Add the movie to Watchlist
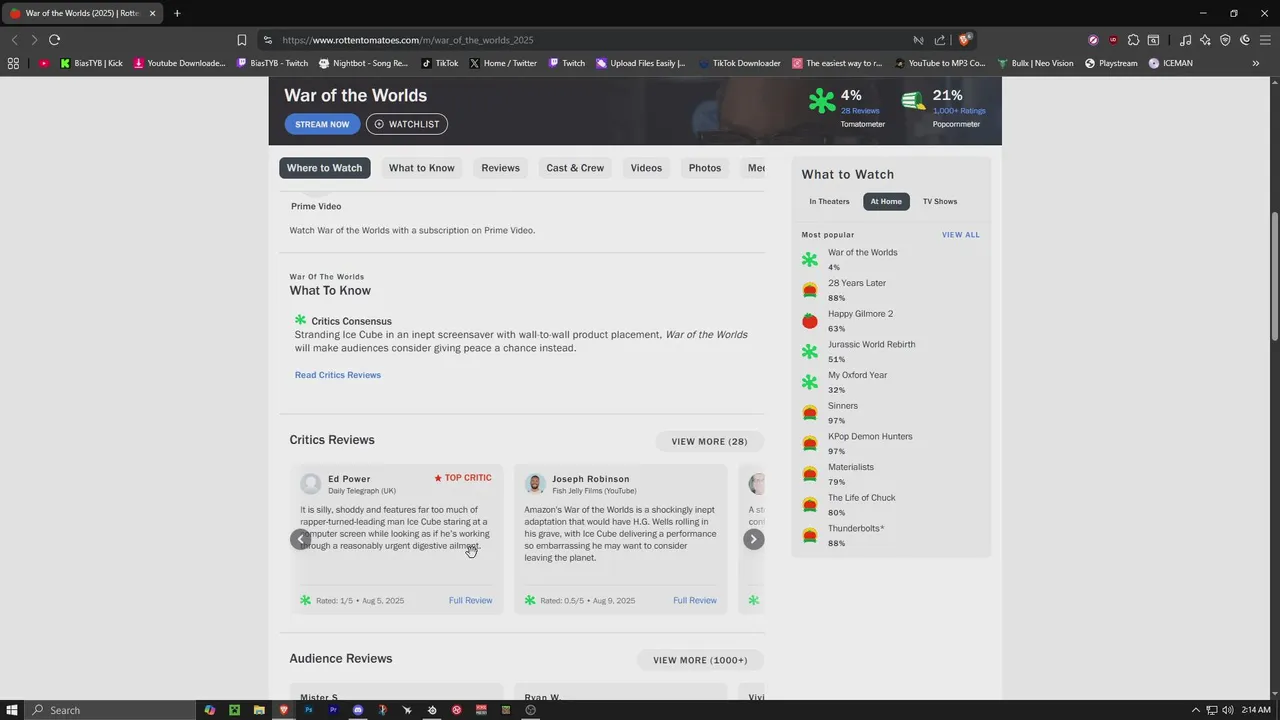 click(407, 124)
